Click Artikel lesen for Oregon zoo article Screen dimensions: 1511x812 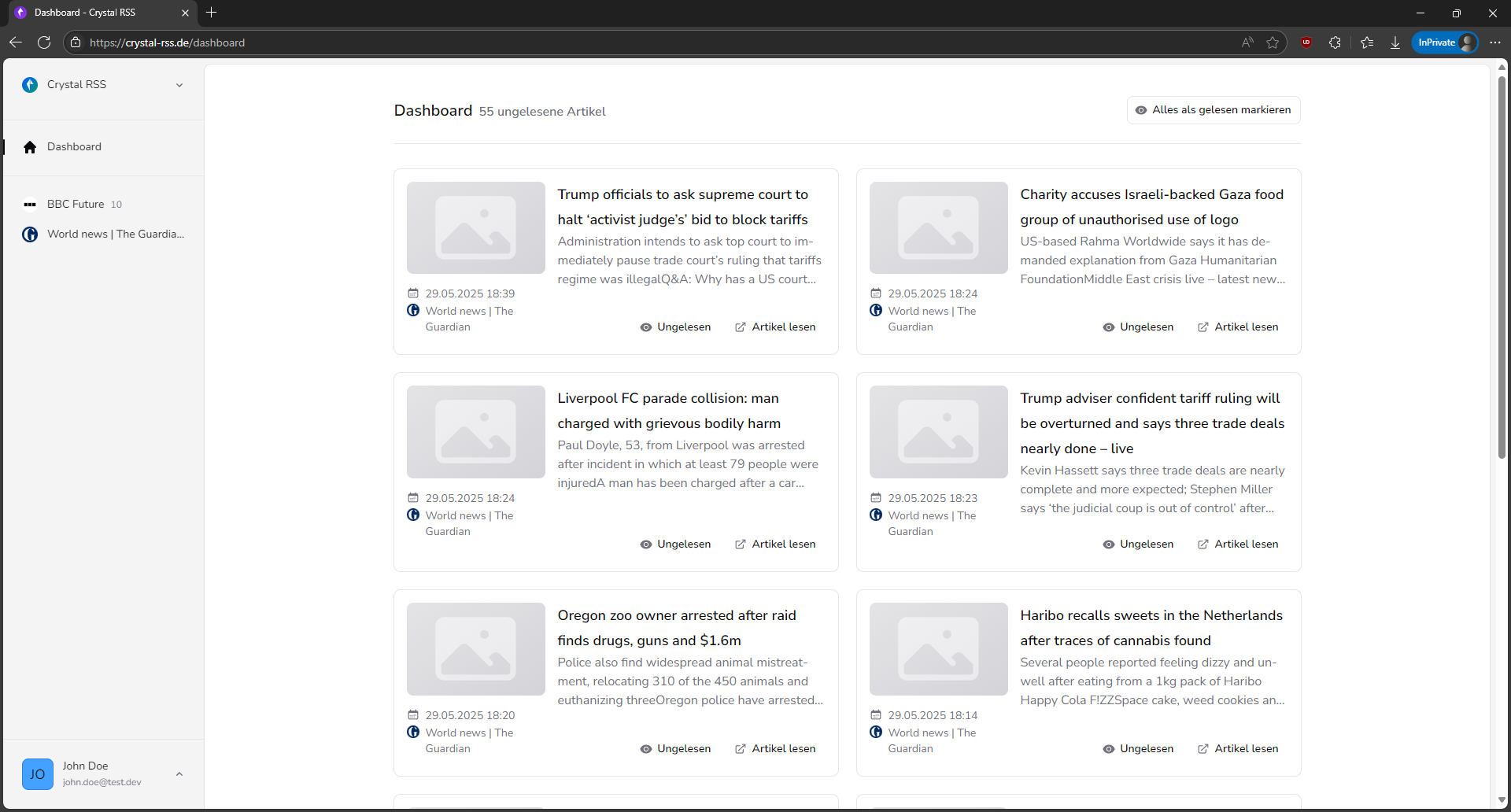tap(775, 749)
